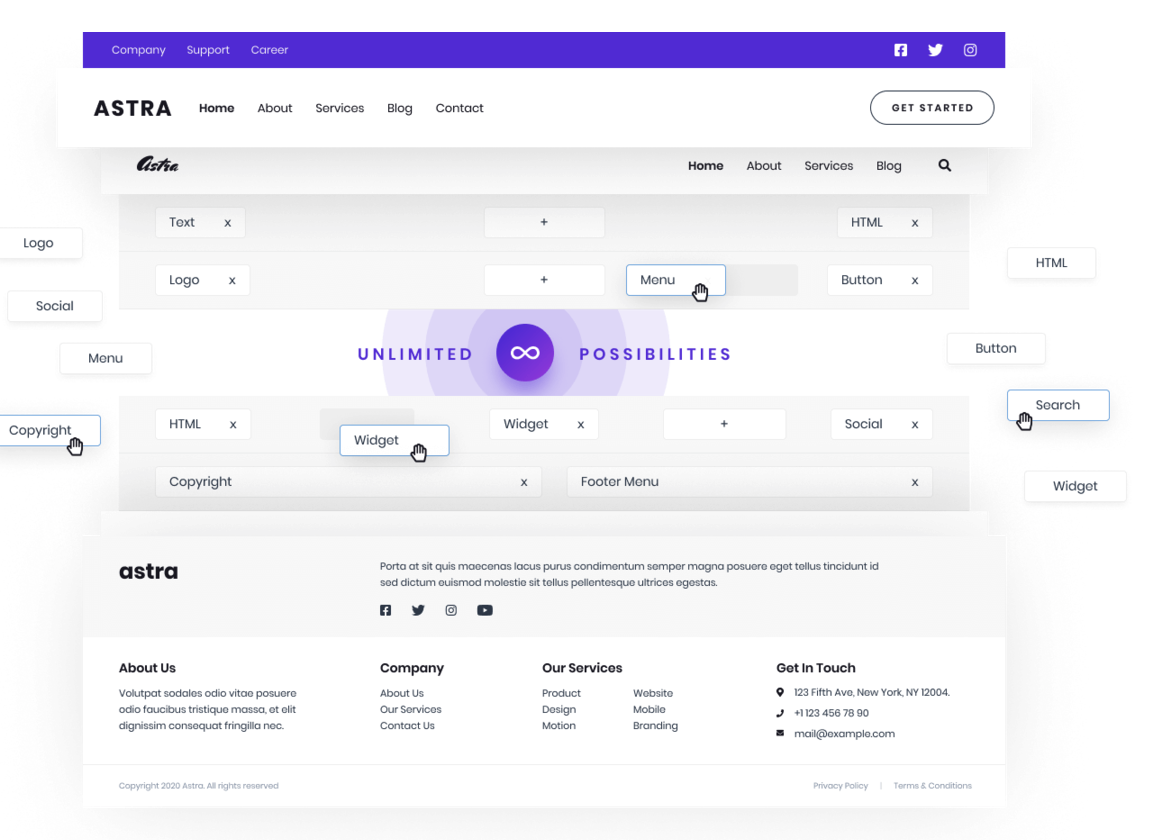The width and height of the screenshot is (1167, 840).
Task: Add element using plus in top header row
Action: [544, 222]
